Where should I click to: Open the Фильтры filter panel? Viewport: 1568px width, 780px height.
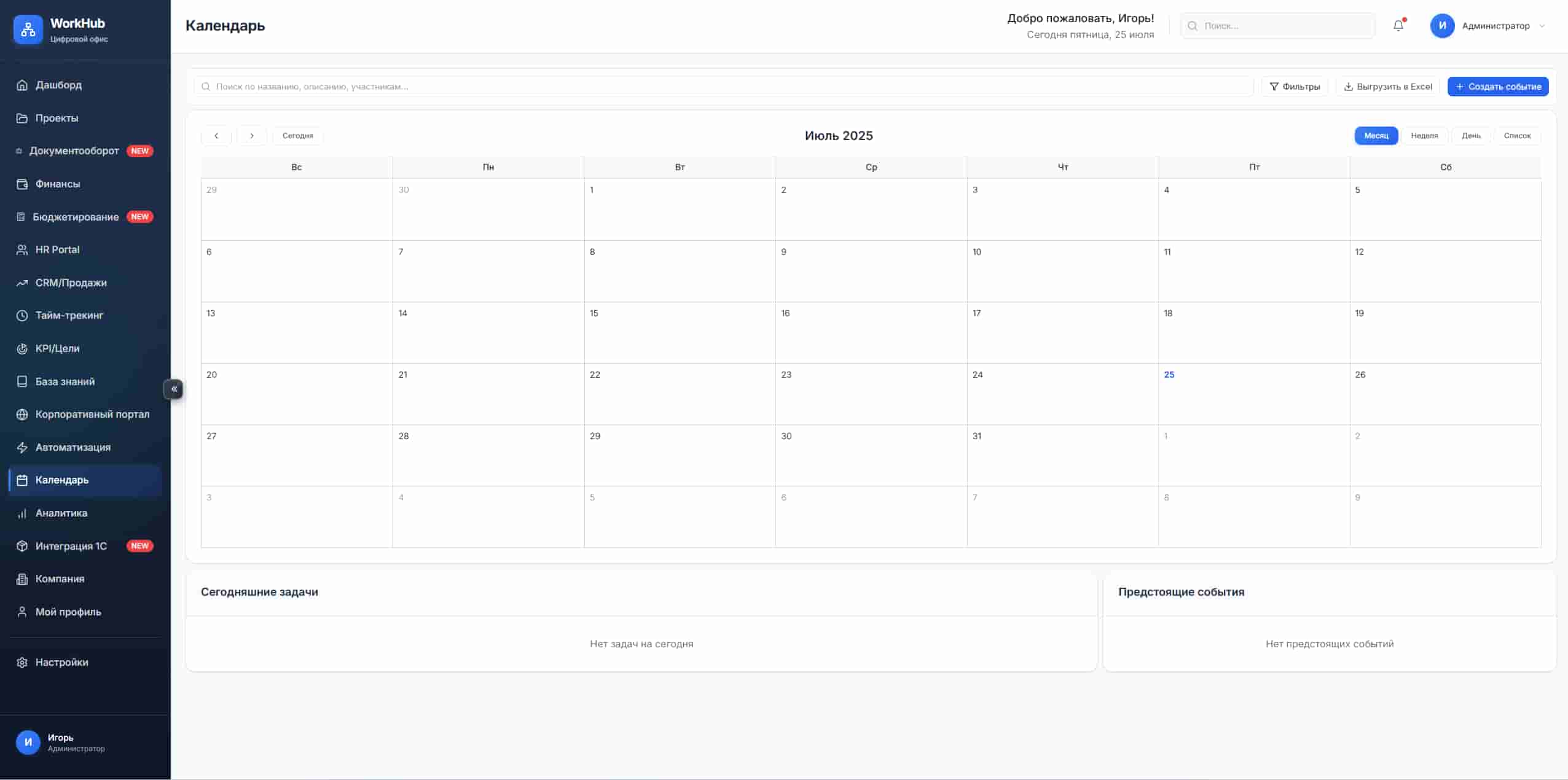1295,87
